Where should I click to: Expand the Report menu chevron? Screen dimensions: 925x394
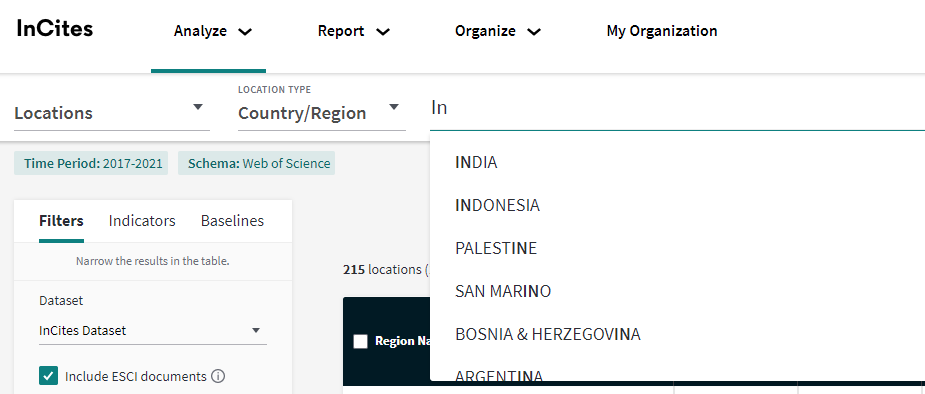tap(383, 32)
